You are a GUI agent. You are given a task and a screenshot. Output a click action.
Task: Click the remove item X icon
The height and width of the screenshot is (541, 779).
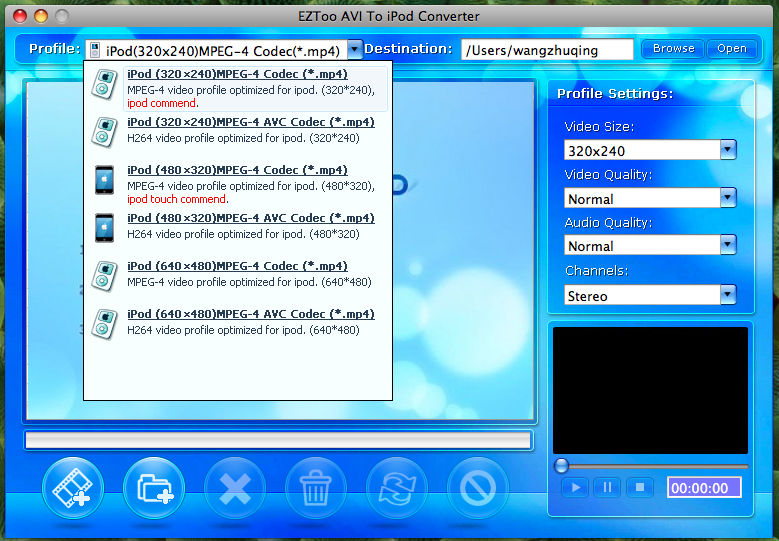coord(235,488)
